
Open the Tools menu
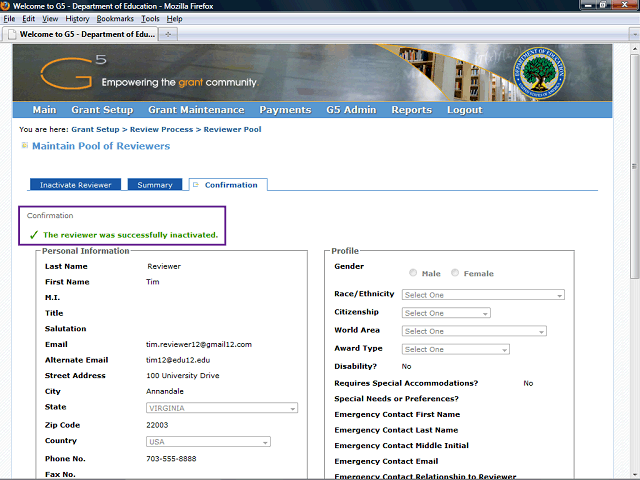(150, 19)
